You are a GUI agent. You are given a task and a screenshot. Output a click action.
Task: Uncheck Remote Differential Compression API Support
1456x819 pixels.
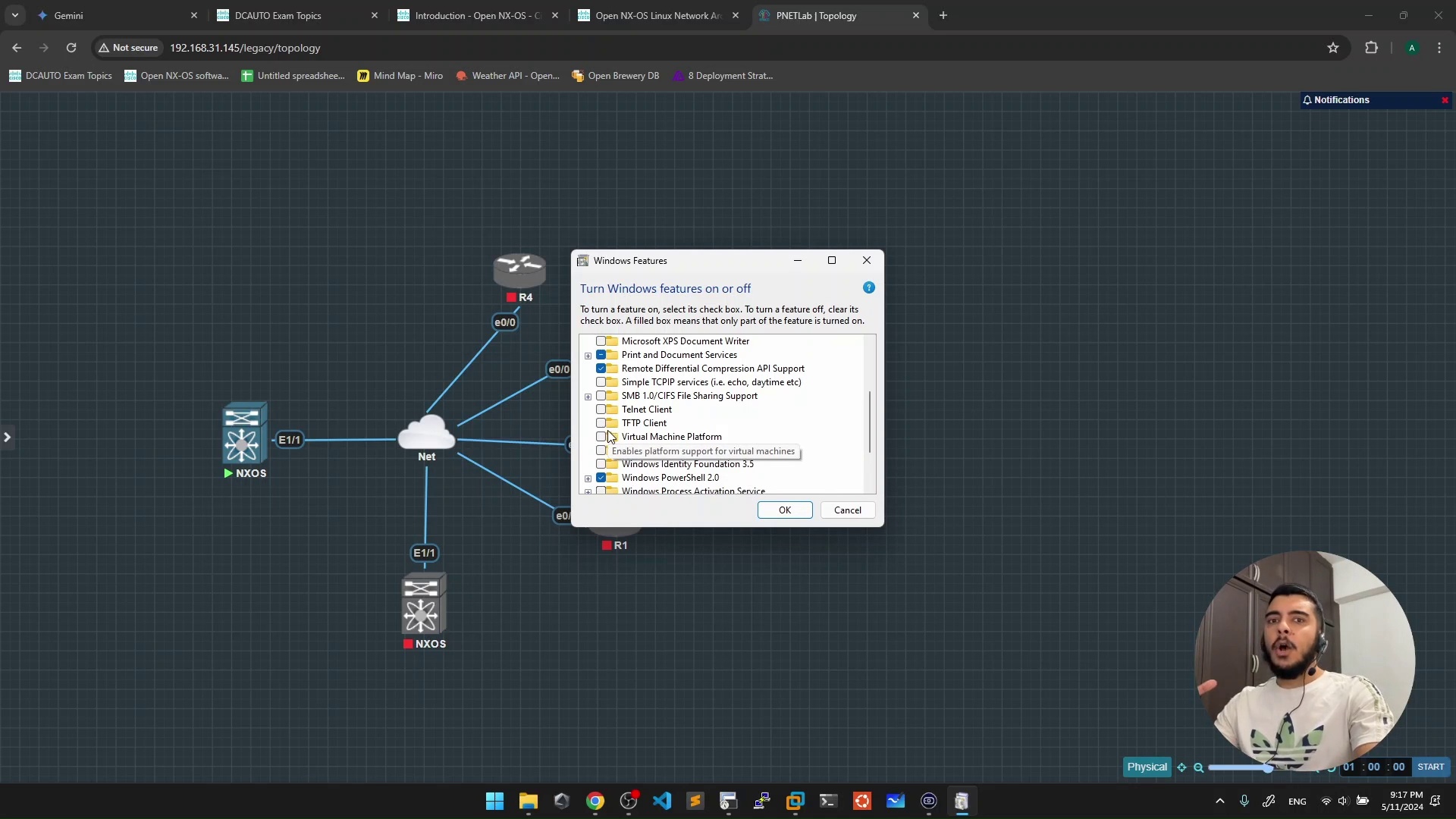point(601,369)
